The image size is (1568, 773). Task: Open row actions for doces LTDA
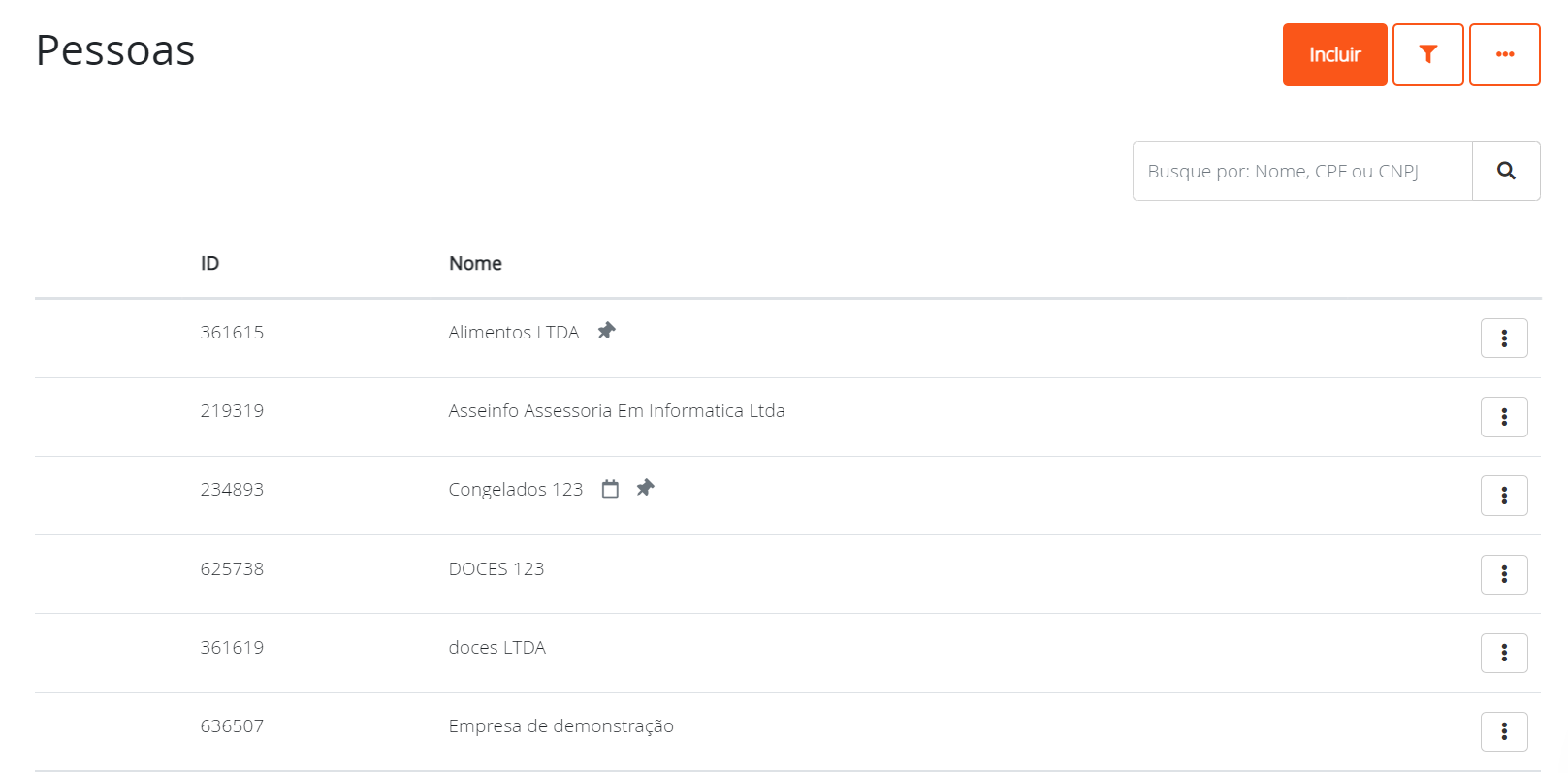click(1504, 653)
